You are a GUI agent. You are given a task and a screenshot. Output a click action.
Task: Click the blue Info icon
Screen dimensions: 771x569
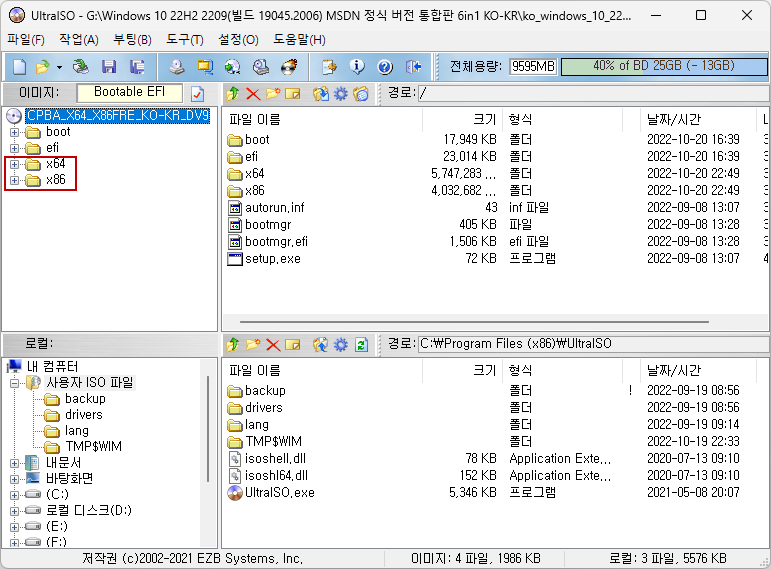coord(357,67)
